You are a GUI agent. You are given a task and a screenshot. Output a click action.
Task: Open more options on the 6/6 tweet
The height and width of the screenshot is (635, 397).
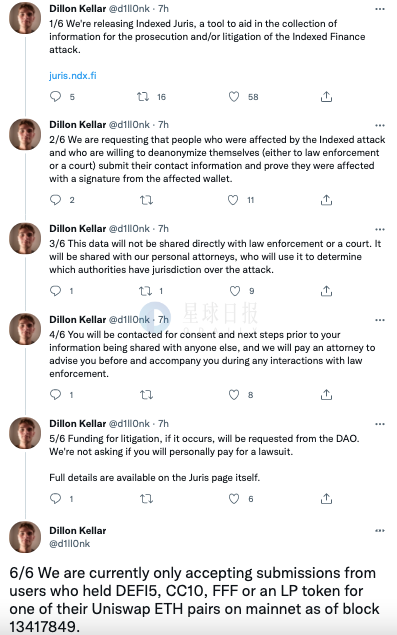click(380, 531)
